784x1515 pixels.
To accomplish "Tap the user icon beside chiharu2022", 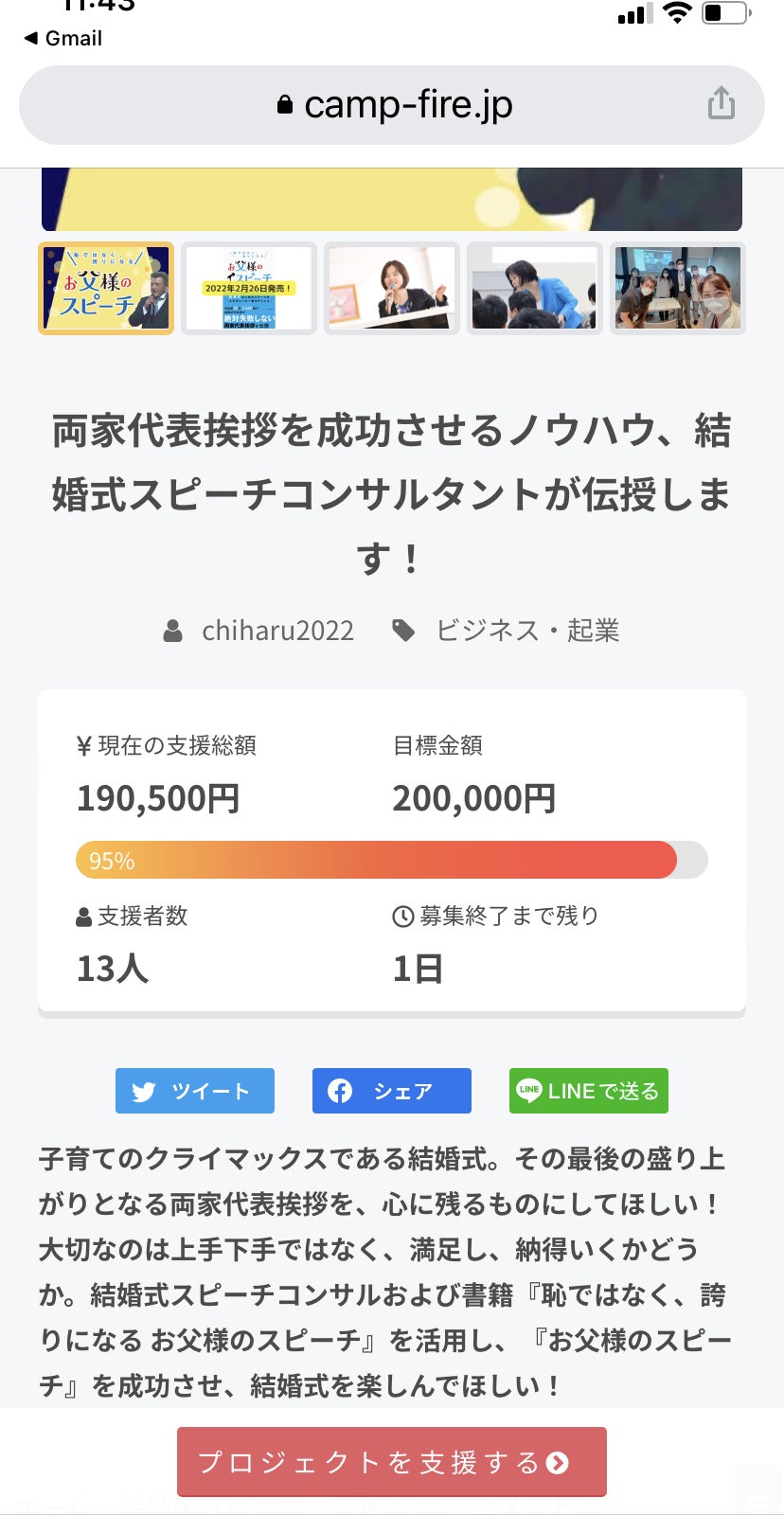I will [x=173, y=631].
